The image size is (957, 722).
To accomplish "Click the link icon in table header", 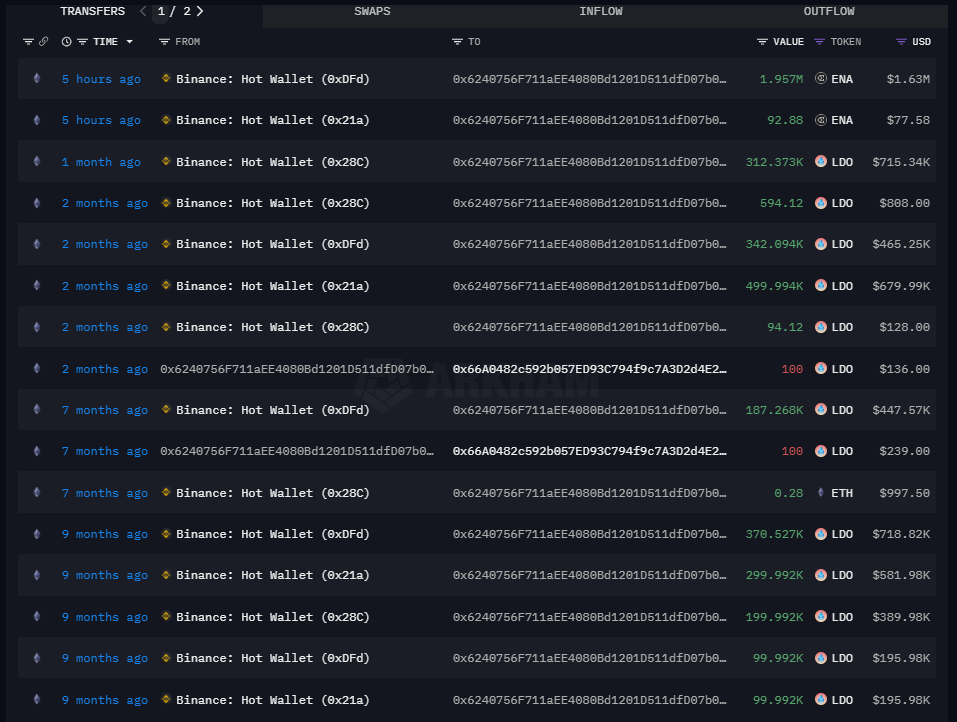I will tap(43, 42).
